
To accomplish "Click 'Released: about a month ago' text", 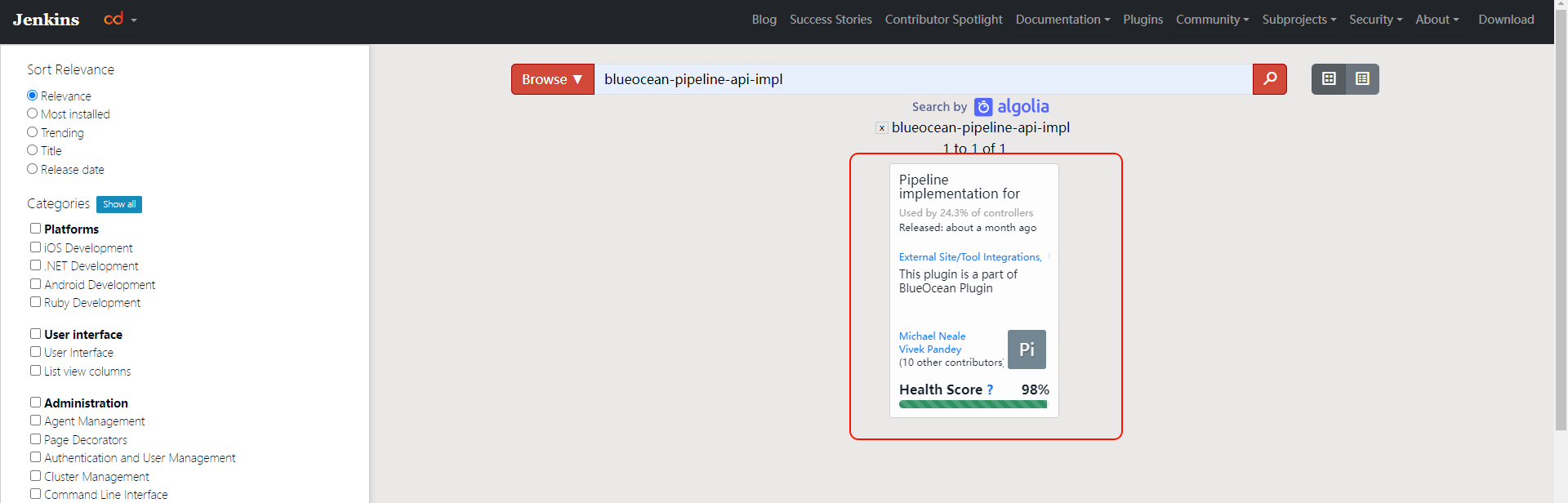I will [x=968, y=228].
